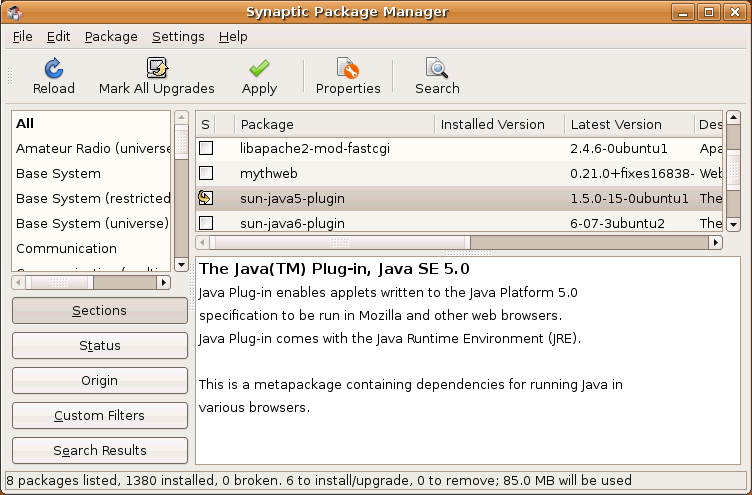The width and height of the screenshot is (752, 495).
Task: Click the Origin filter button
Action: pyautogui.click(x=100, y=380)
